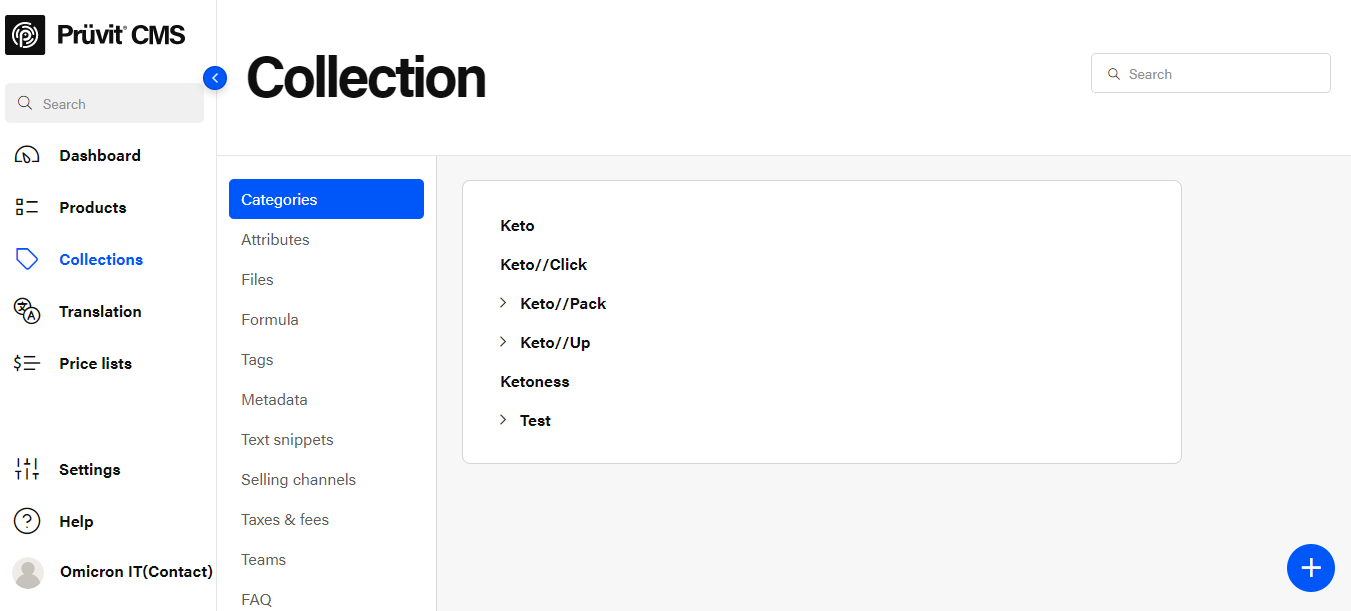Click the Prüvit logo icon
This screenshot has width=1351, height=611.
tap(25, 35)
